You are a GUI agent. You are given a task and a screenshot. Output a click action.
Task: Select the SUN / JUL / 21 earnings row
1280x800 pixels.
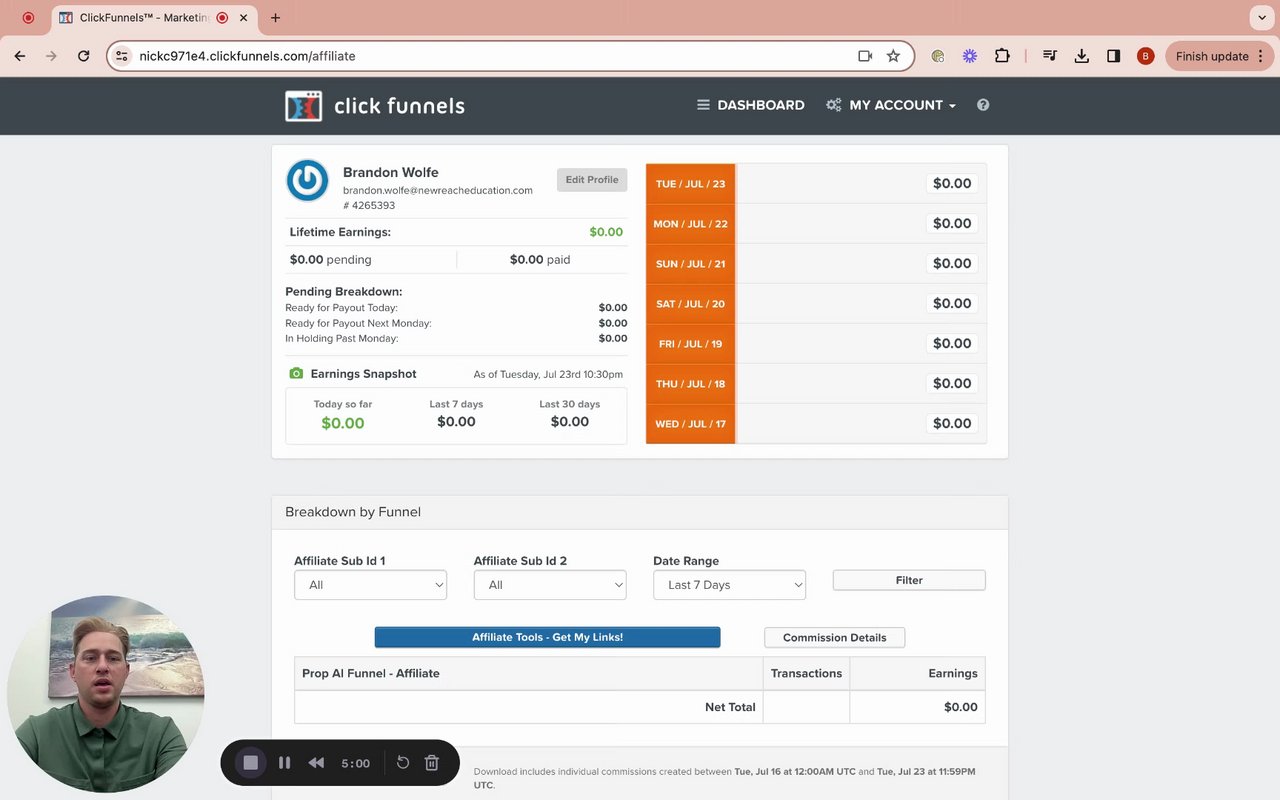[x=816, y=264]
